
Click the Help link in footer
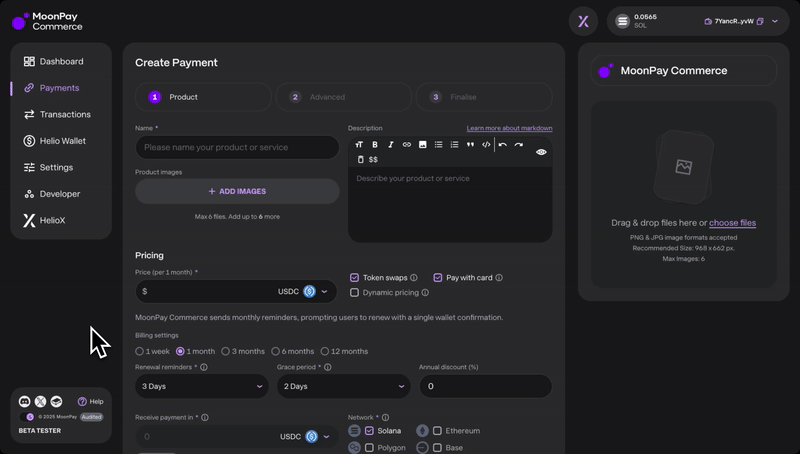91,402
